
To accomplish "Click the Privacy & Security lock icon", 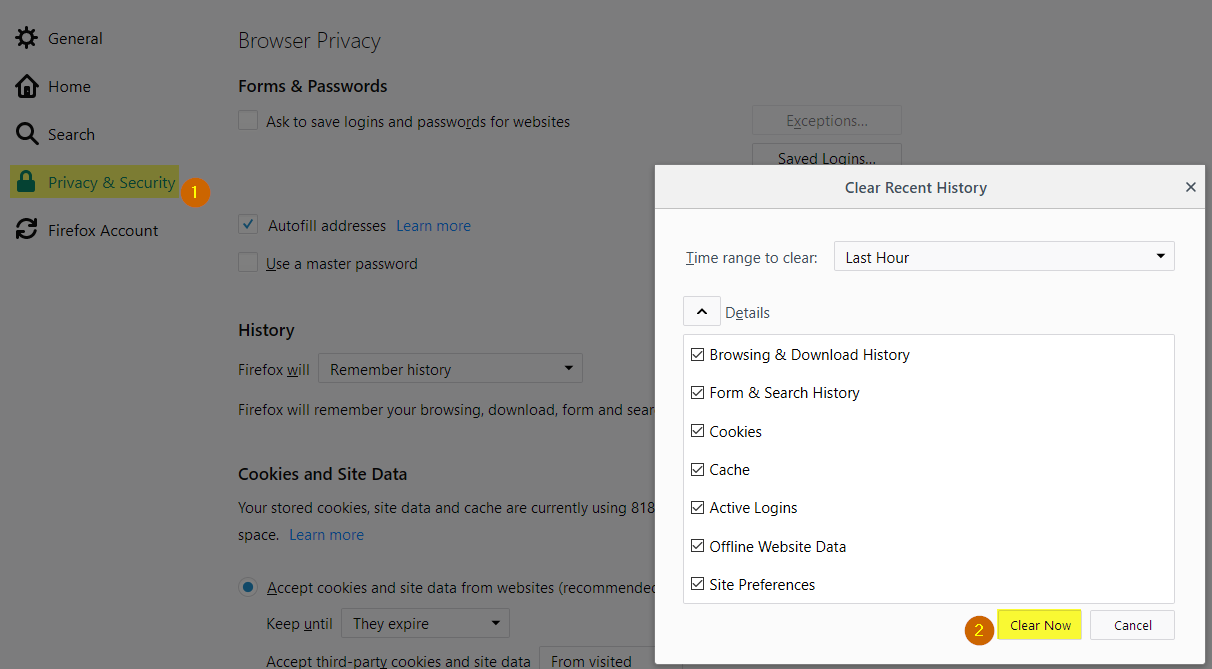I will 27,182.
